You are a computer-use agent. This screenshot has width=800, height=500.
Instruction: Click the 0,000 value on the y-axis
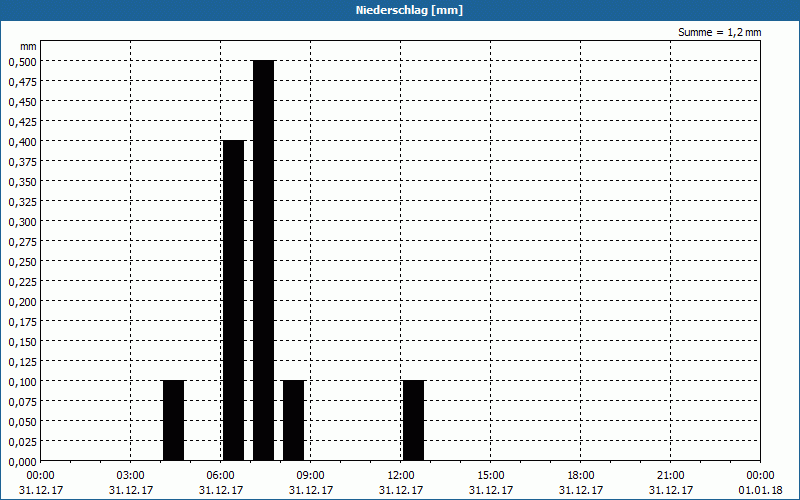pyautogui.click(x=22, y=461)
